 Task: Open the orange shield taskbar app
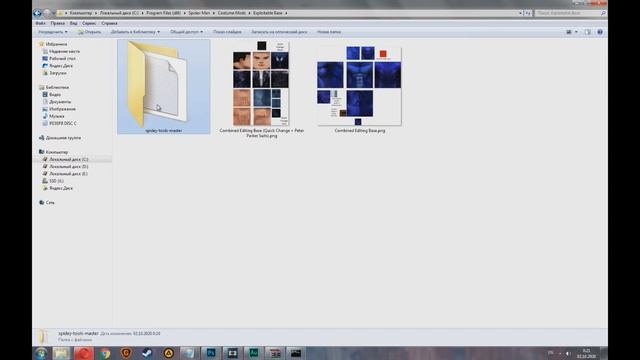coord(126,353)
